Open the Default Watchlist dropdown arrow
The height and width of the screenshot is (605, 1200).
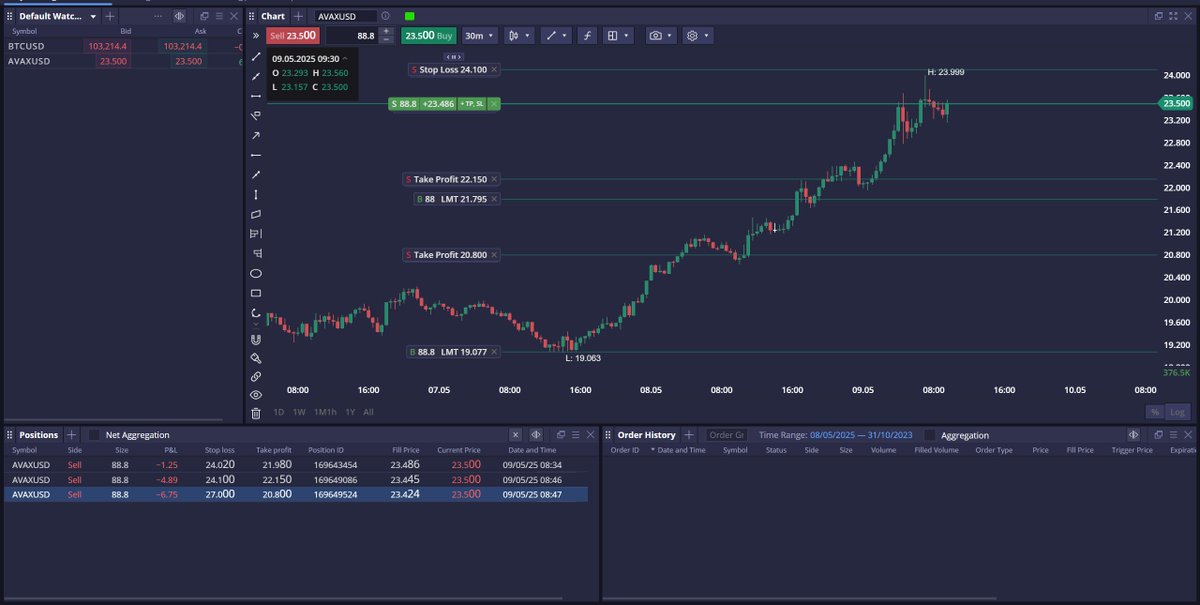pyautogui.click(x=93, y=17)
